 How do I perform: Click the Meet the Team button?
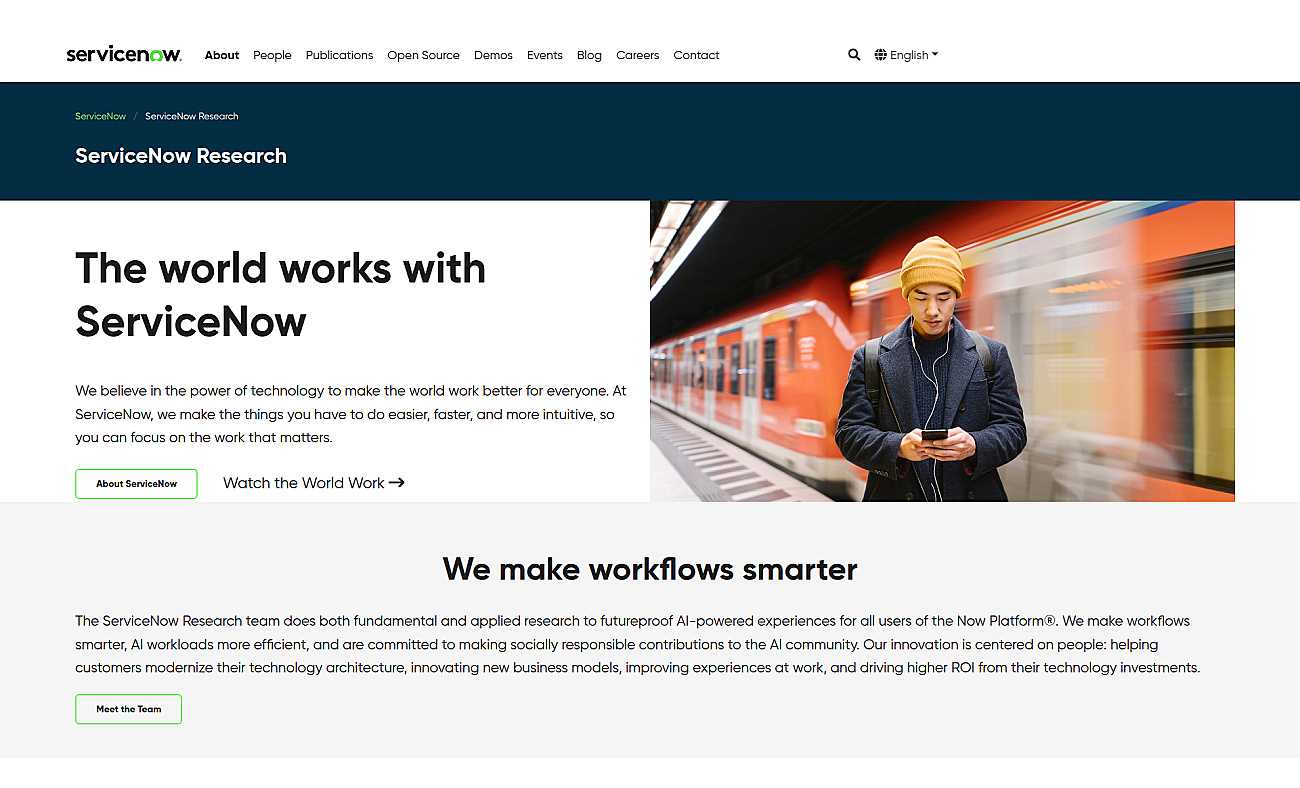(128, 709)
